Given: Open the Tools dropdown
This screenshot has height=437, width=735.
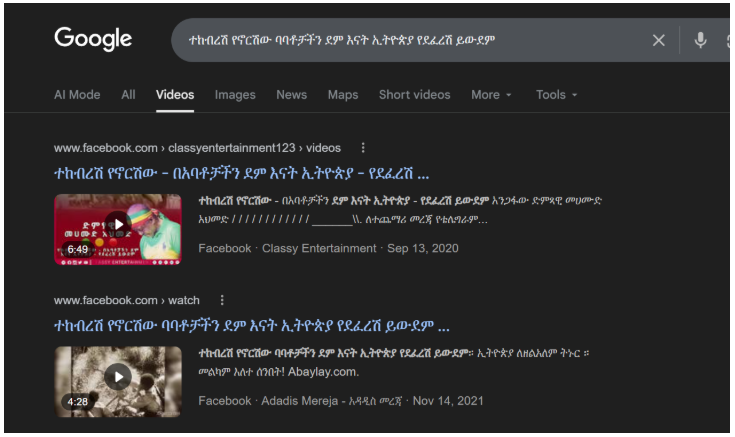Looking at the screenshot, I should tap(556, 95).
